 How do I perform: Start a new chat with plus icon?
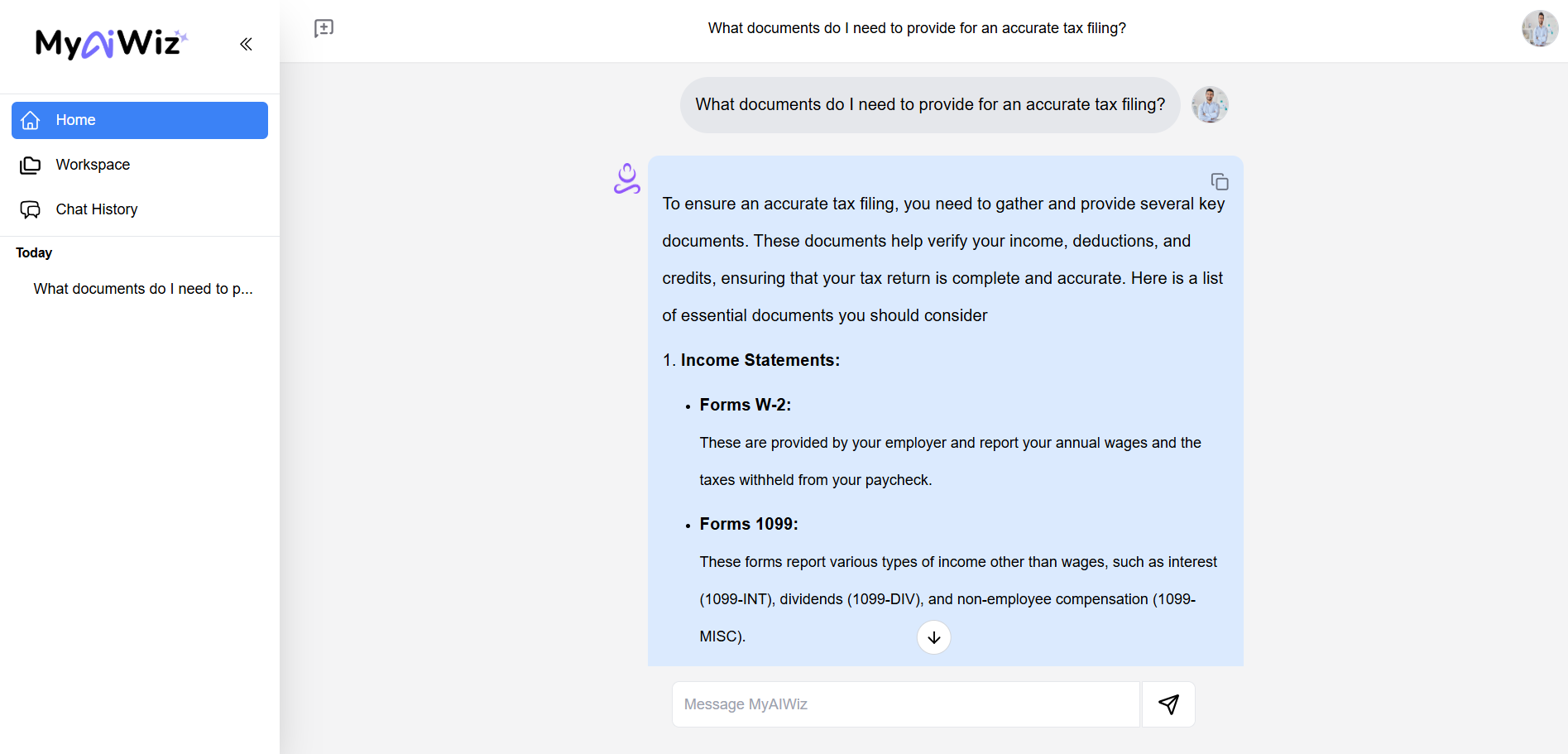(x=324, y=29)
